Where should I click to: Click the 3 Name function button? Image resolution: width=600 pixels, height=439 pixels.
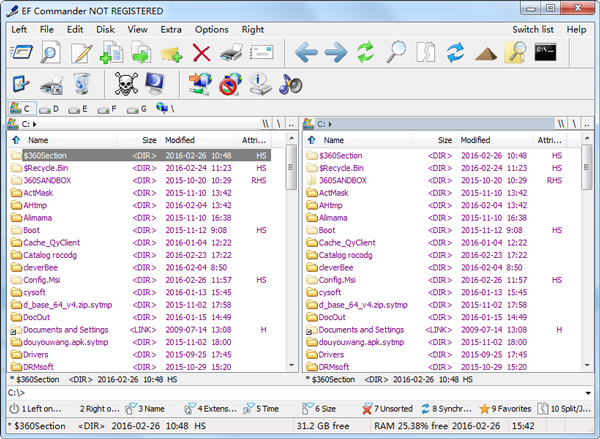pyautogui.click(x=145, y=409)
